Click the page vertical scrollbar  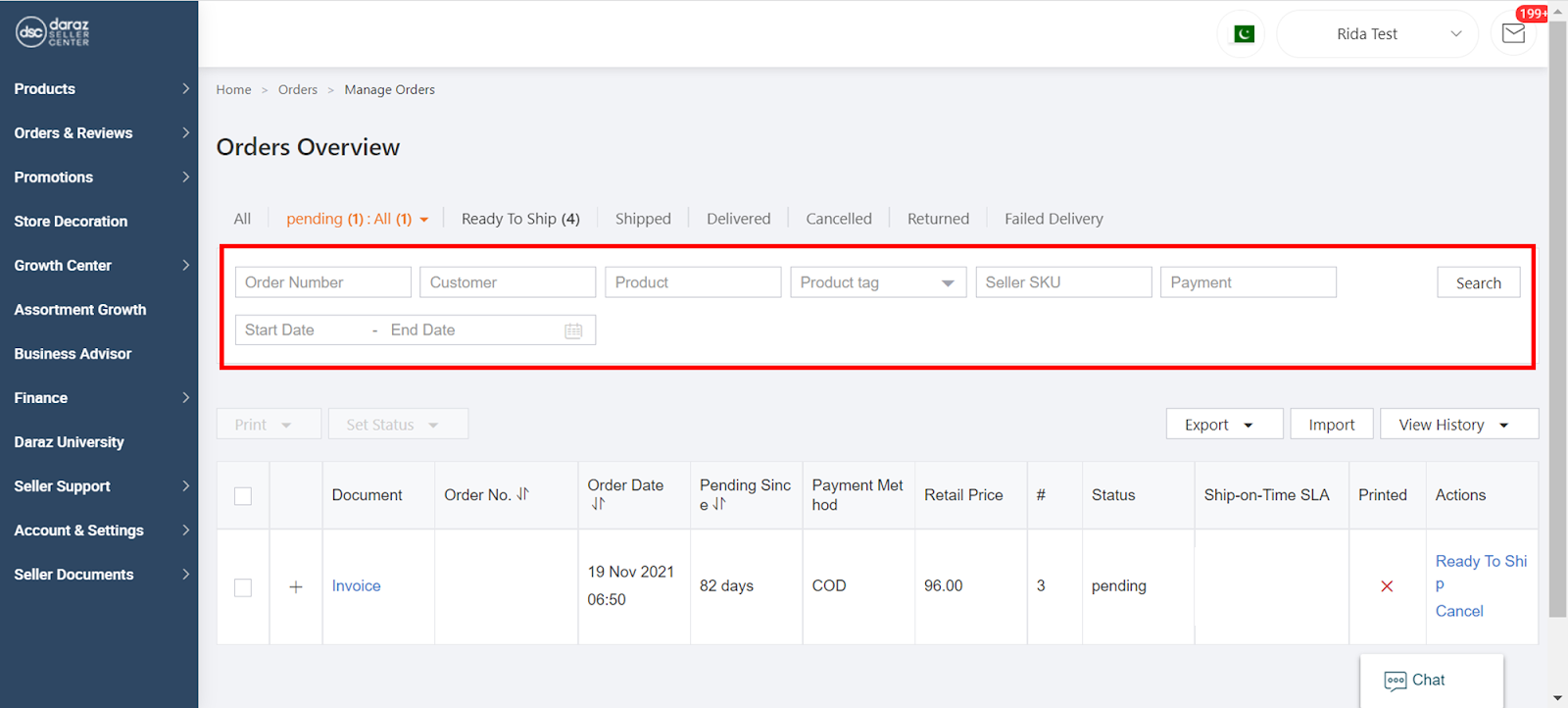coord(1557,319)
